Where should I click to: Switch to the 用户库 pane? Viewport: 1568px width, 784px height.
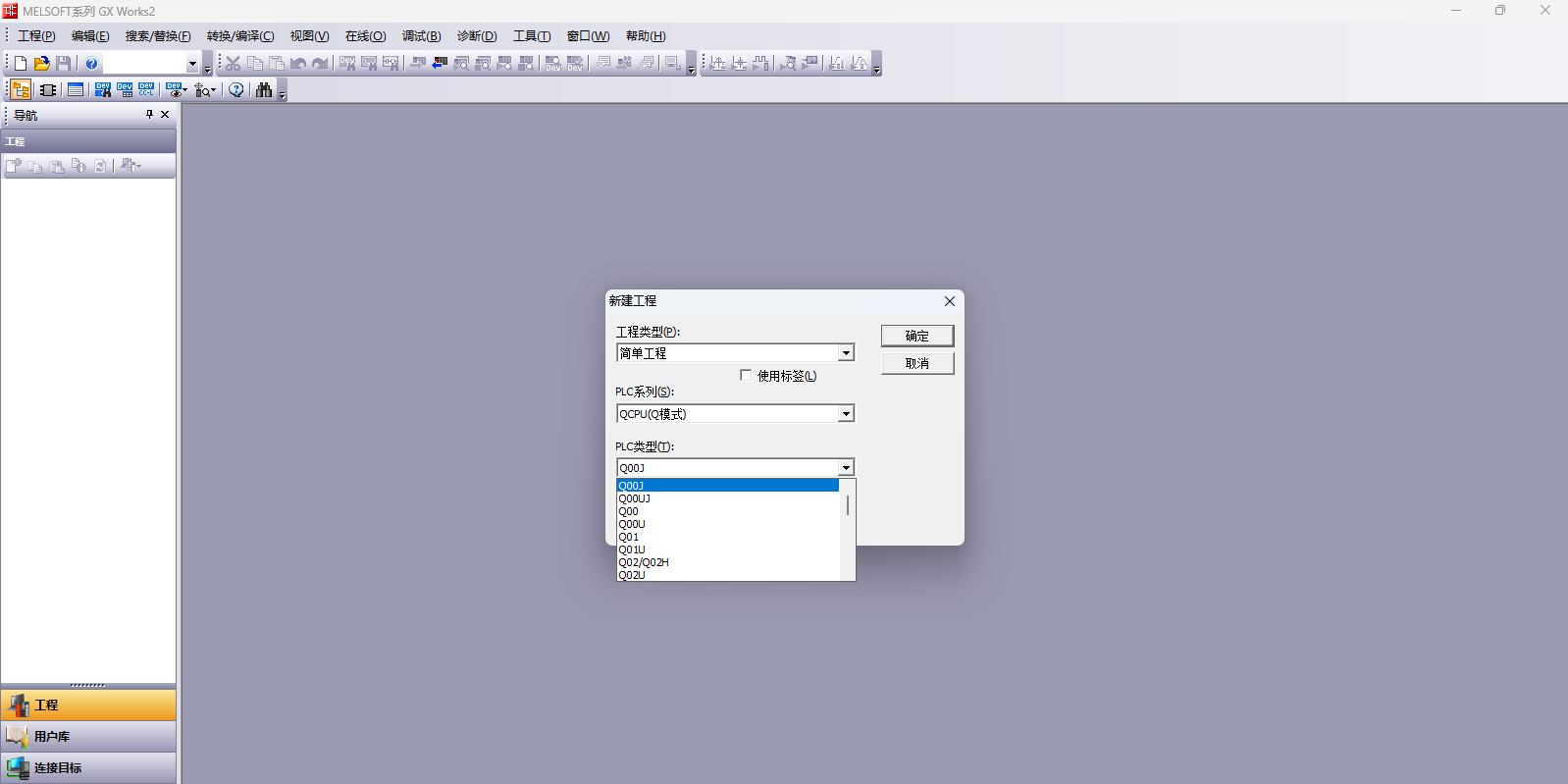[x=88, y=736]
